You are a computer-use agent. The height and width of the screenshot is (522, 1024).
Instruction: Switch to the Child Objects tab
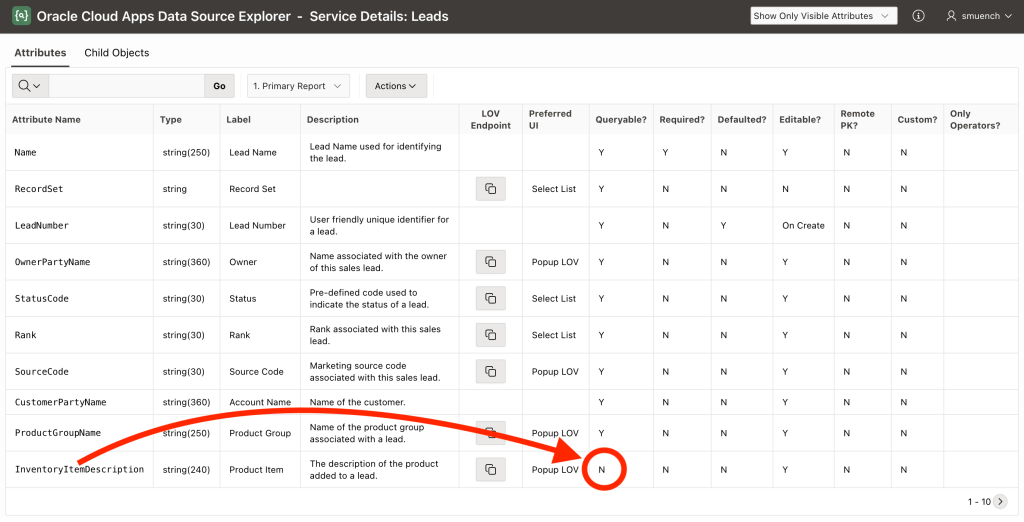point(117,53)
